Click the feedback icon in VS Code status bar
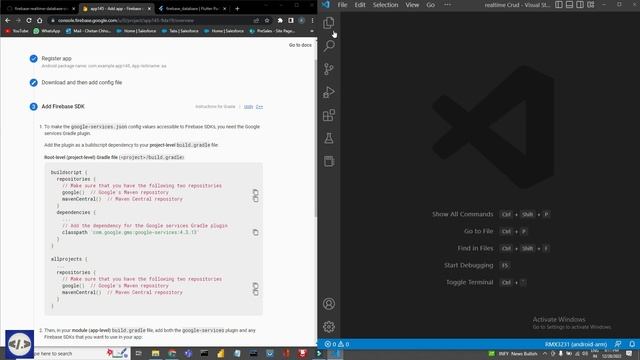This screenshot has width=640, height=360. point(618,344)
